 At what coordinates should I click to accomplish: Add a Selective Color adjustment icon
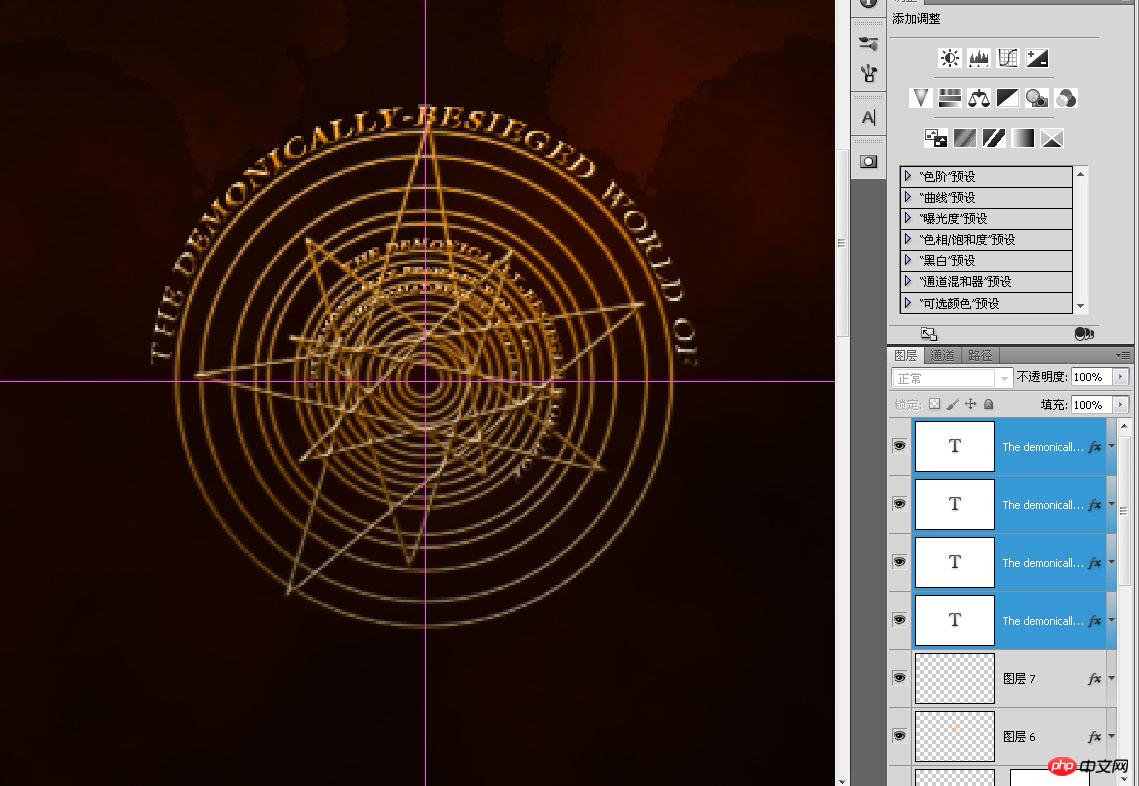[1052, 138]
